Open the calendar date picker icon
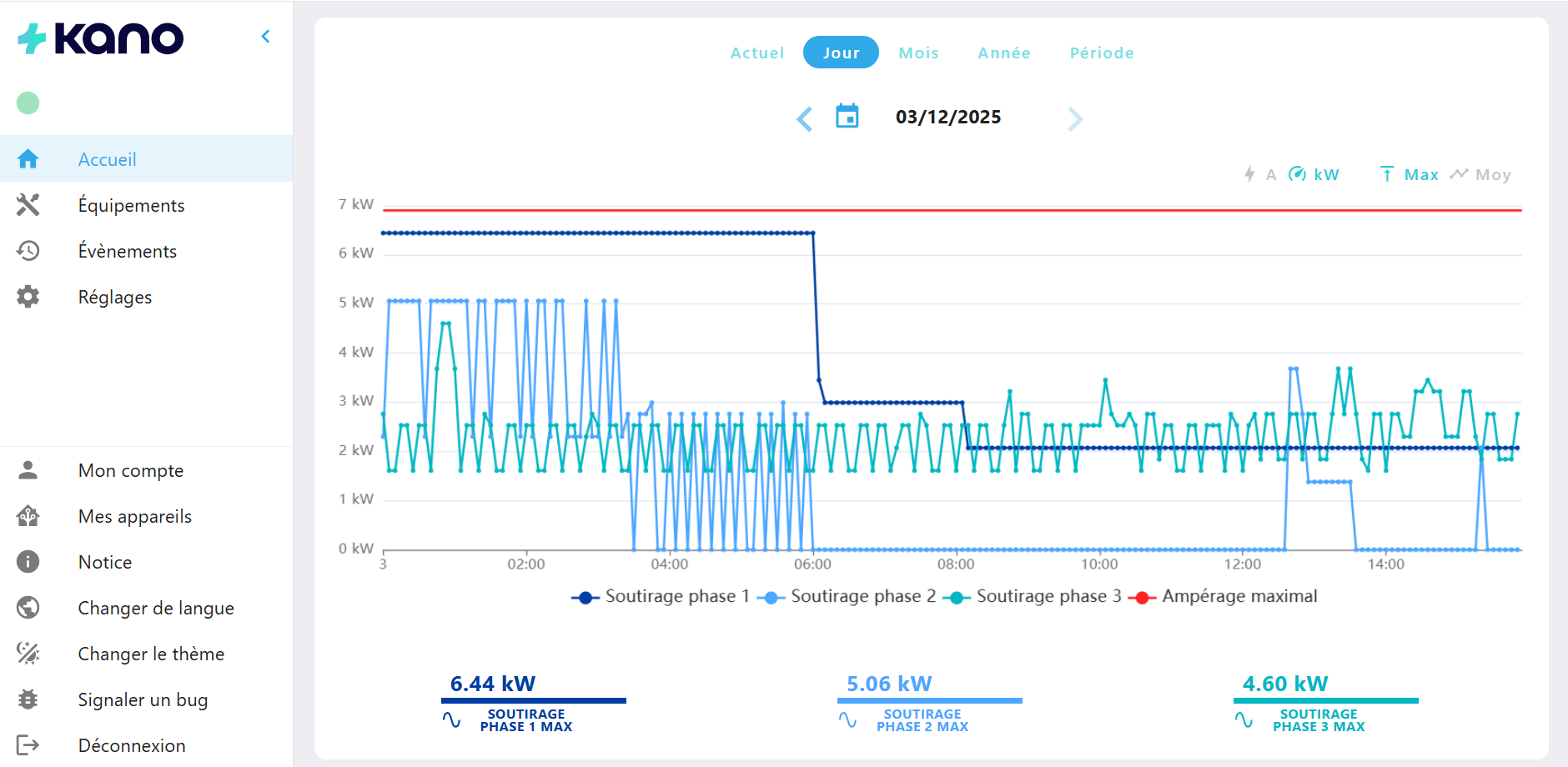This screenshot has width=1568, height=767. [x=847, y=117]
